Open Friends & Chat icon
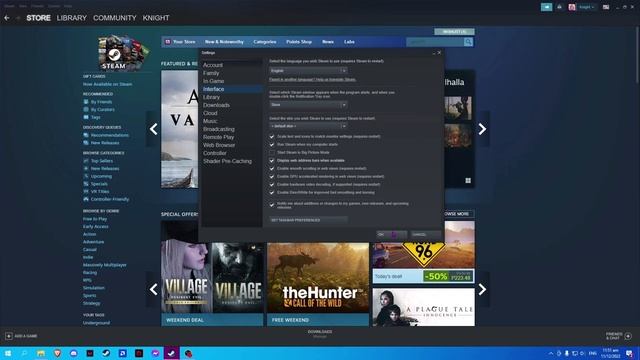This screenshot has width=640, height=360. 628,336
